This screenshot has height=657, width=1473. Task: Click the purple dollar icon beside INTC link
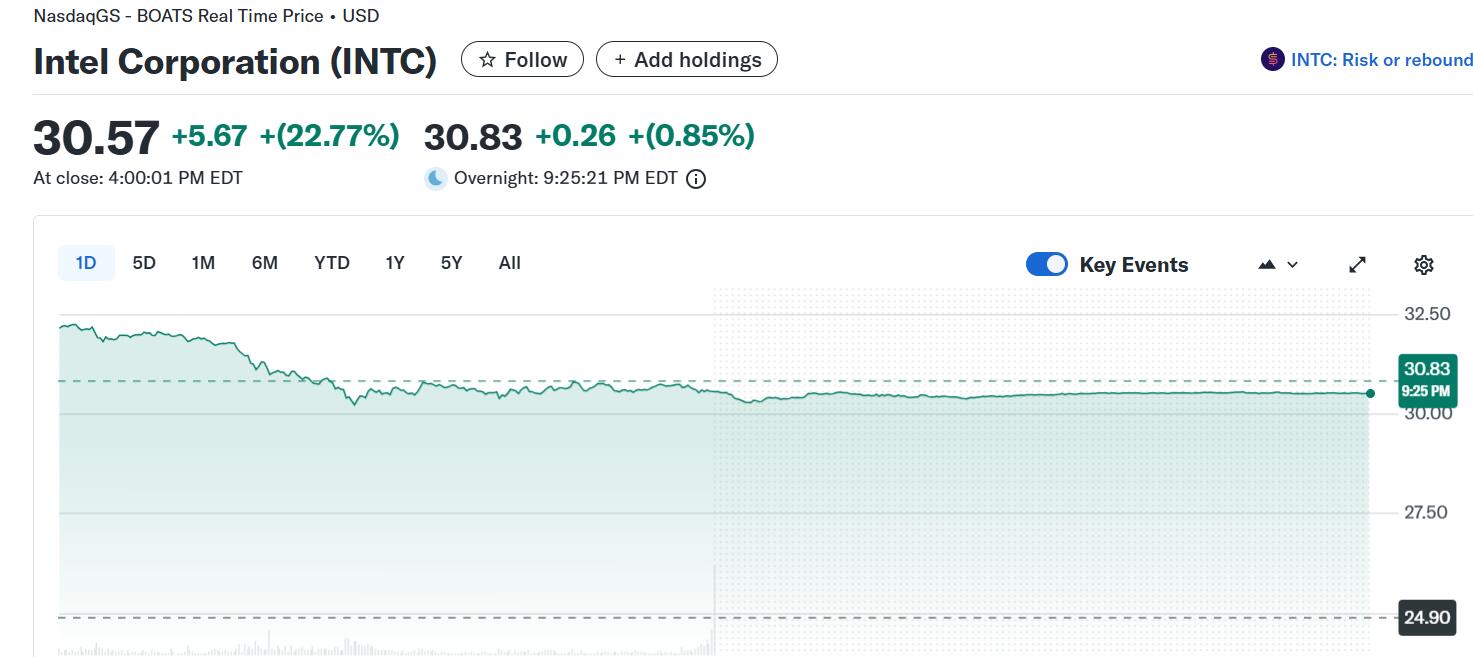click(1272, 60)
